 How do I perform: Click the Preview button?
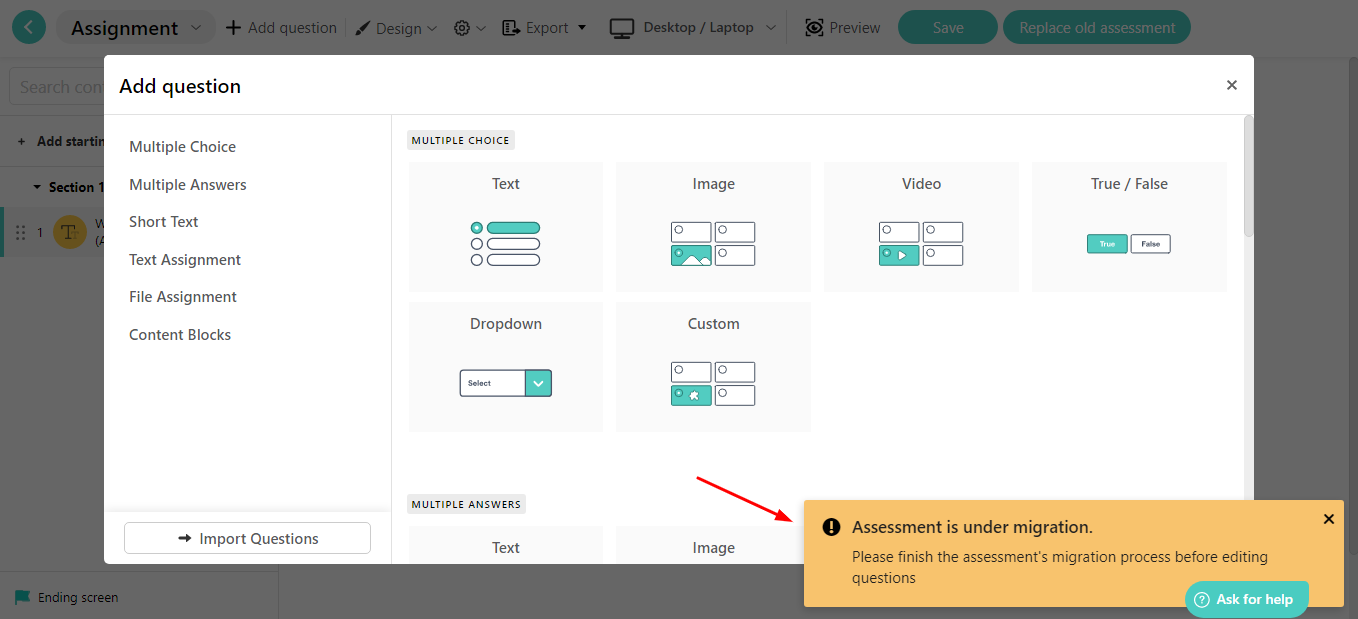pos(843,28)
